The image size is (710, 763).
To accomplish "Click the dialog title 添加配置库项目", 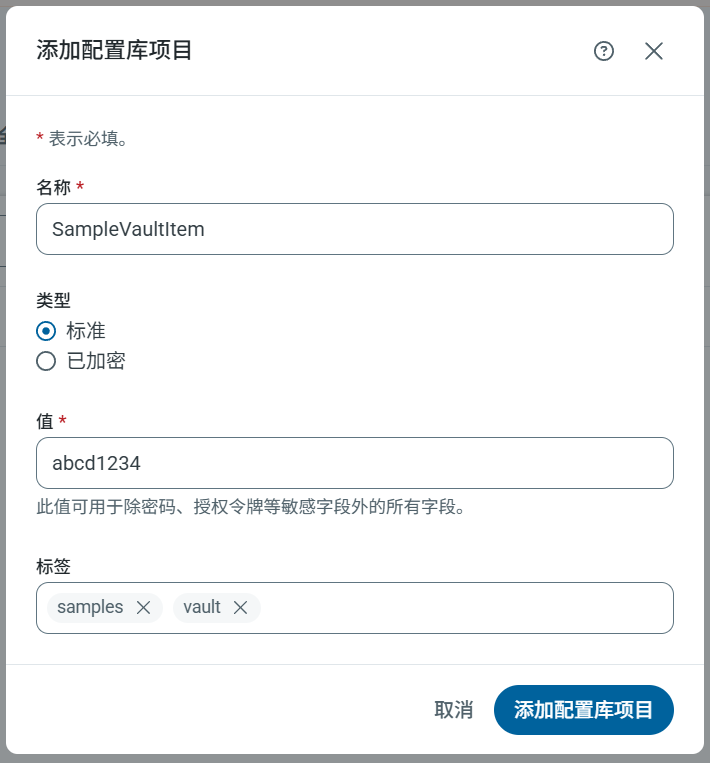I will point(114,50).
